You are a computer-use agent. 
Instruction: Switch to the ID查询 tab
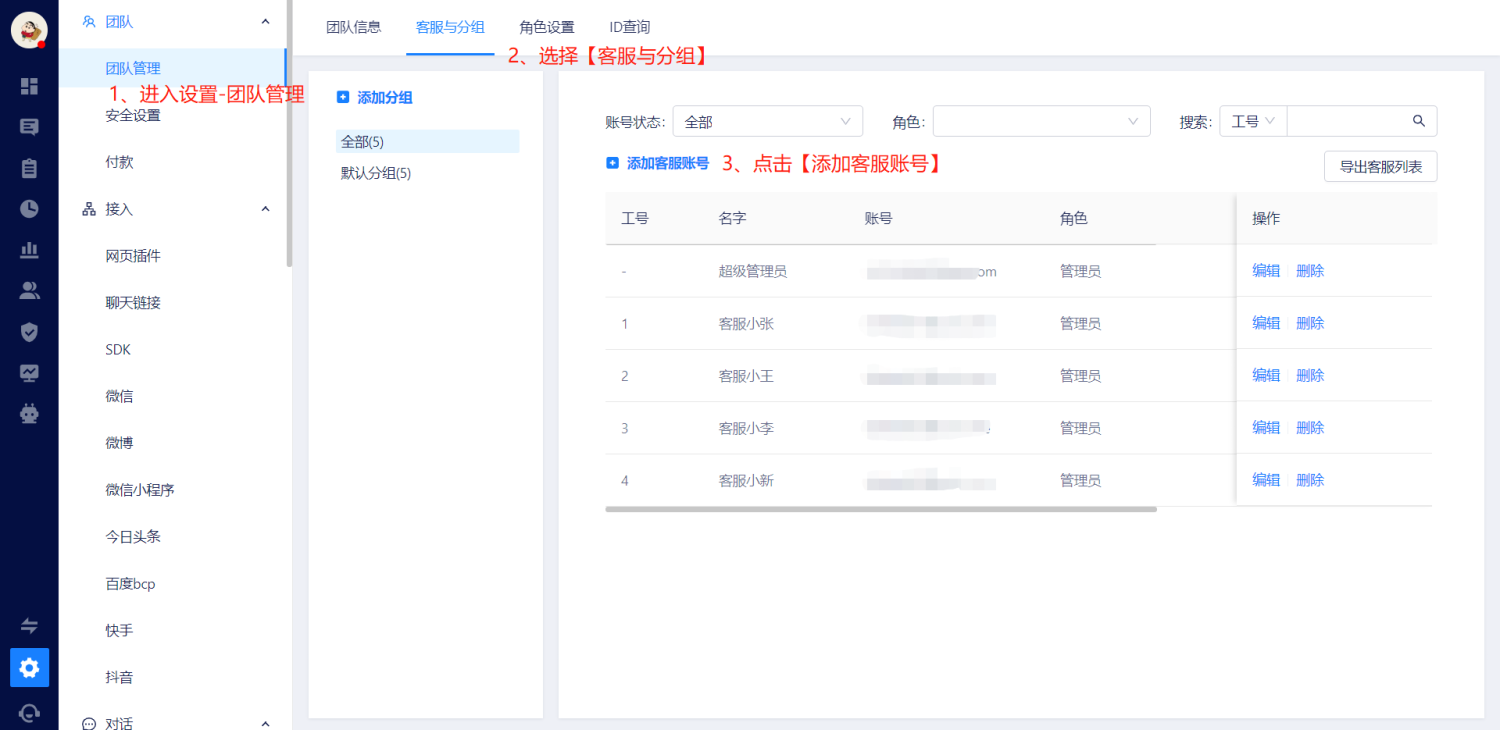[630, 27]
